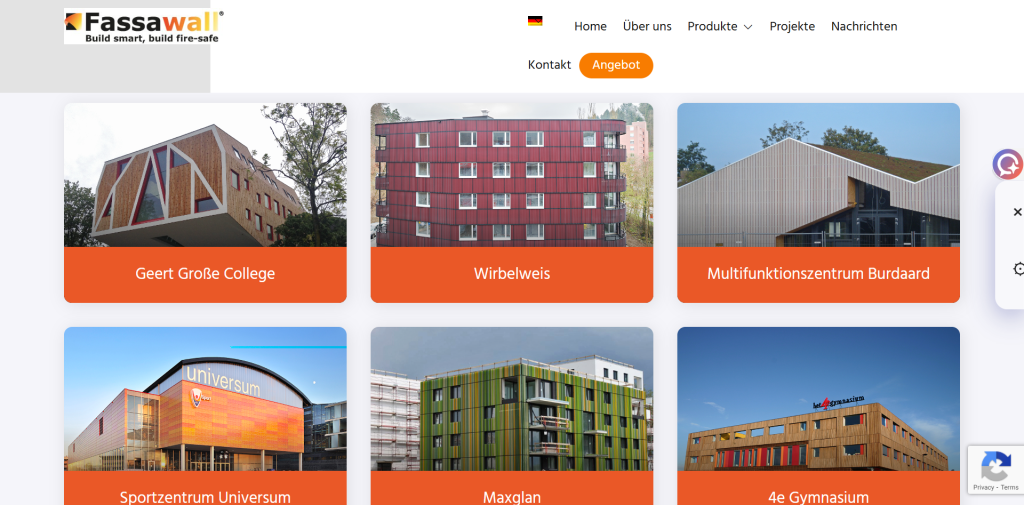Click the German flag language icon
The width and height of the screenshot is (1024, 505).
(x=535, y=21)
